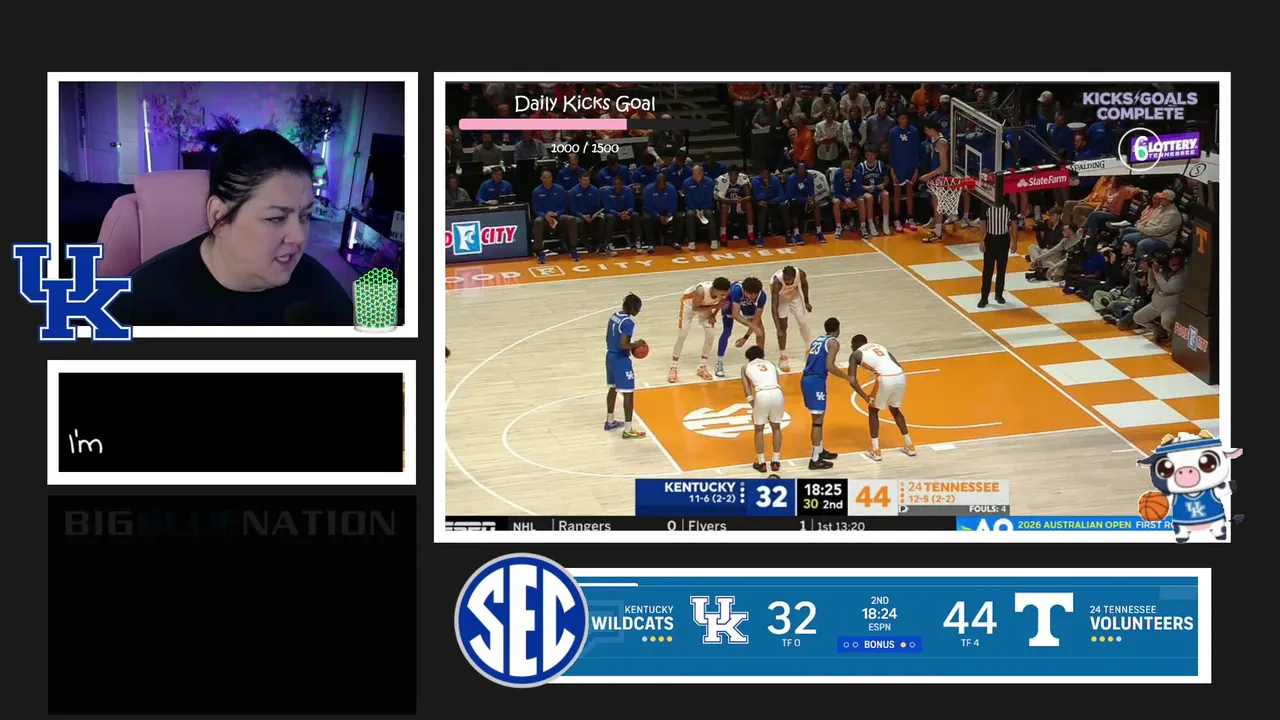Click the Tennessee T logo in the scoreboard
The image size is (1280, 720).
[1043, 619]
